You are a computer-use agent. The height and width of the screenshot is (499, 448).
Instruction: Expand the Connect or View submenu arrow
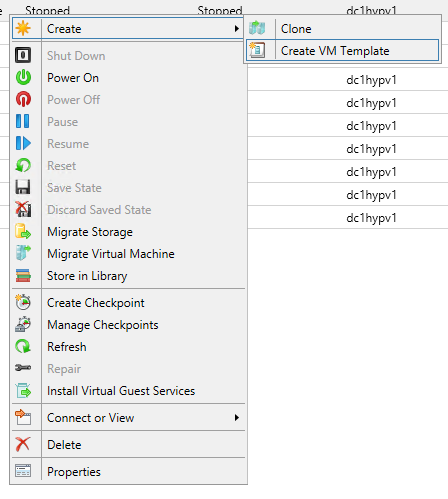[x=236, y=418]
